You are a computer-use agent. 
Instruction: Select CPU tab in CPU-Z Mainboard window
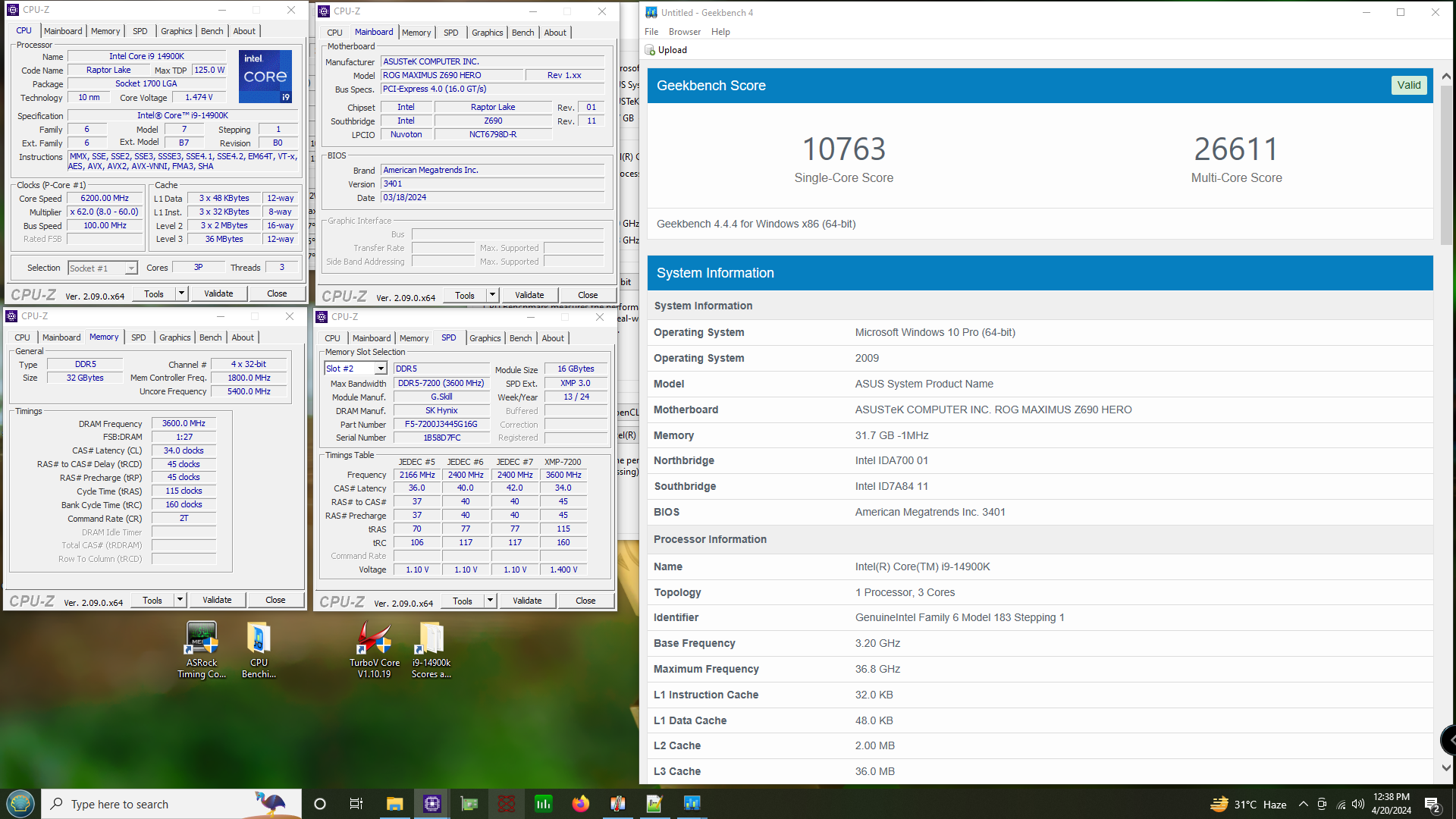click(334, 33)
